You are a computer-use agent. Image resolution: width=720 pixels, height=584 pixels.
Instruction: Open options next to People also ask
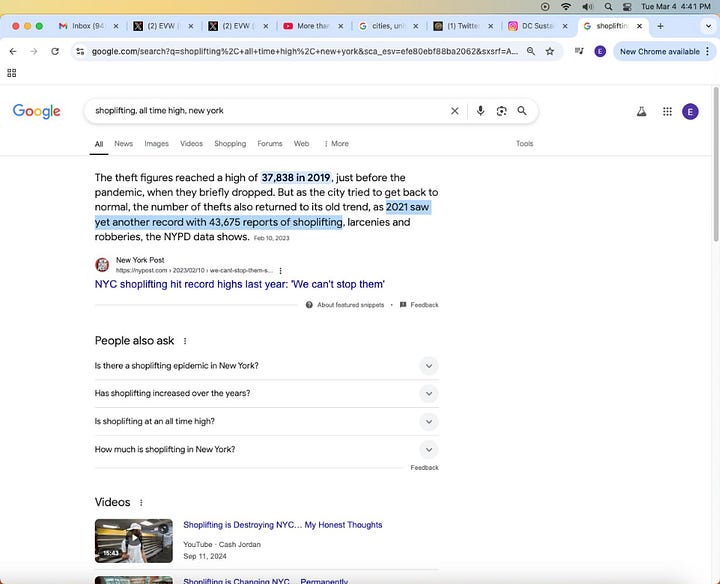185,341
